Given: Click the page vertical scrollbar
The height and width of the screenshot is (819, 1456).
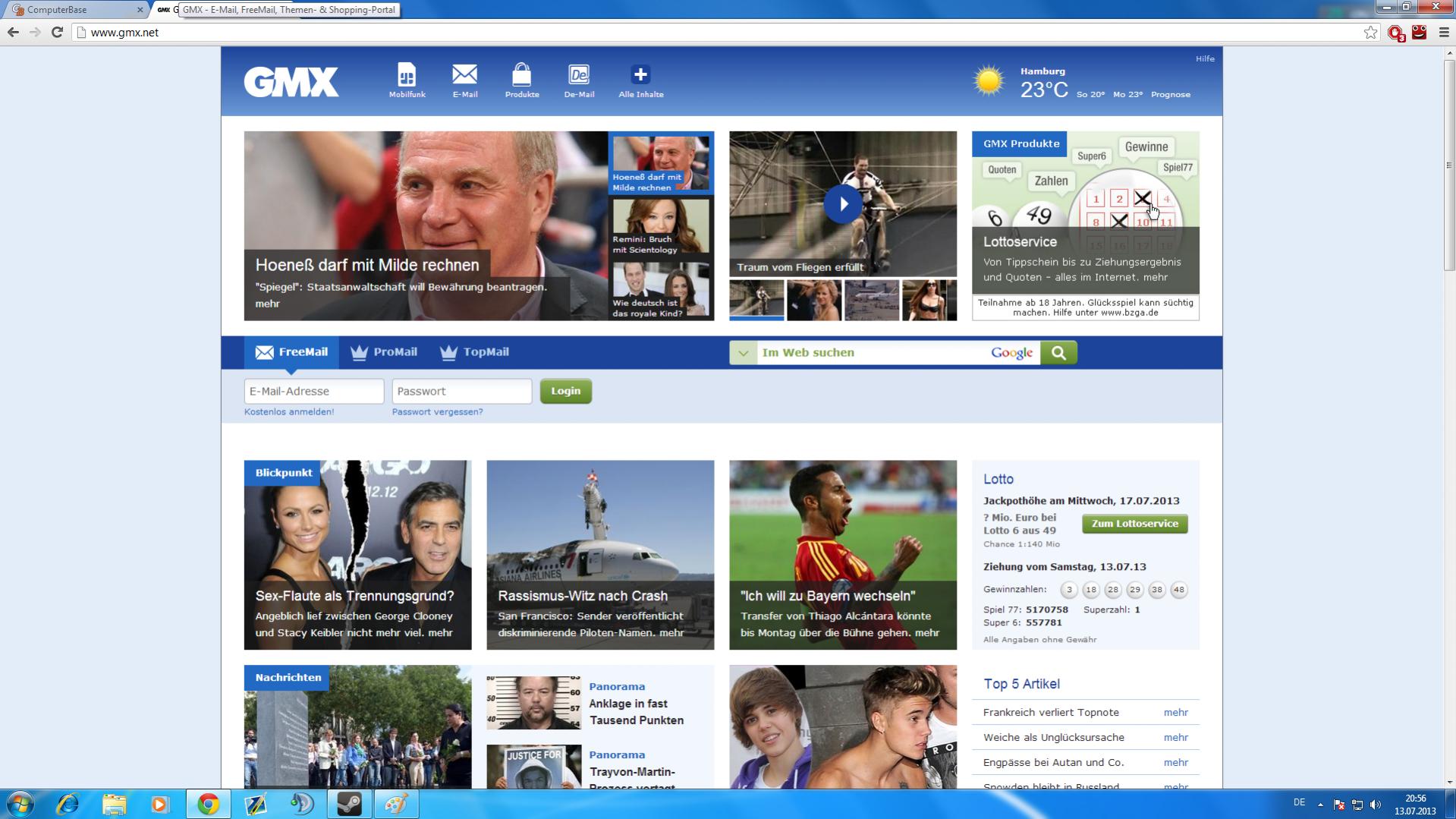Looking at the screenshot, I should [x=1449, y=165].
